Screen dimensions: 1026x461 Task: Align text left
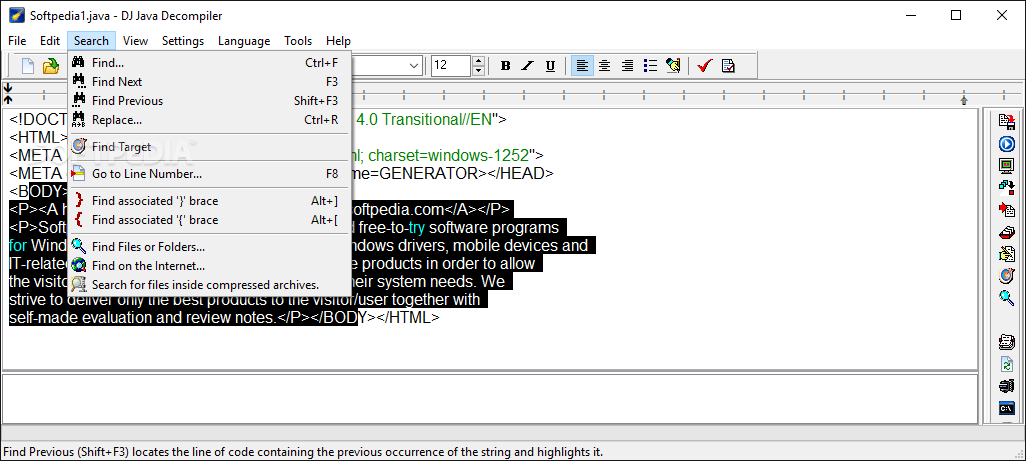coord(582,65)
